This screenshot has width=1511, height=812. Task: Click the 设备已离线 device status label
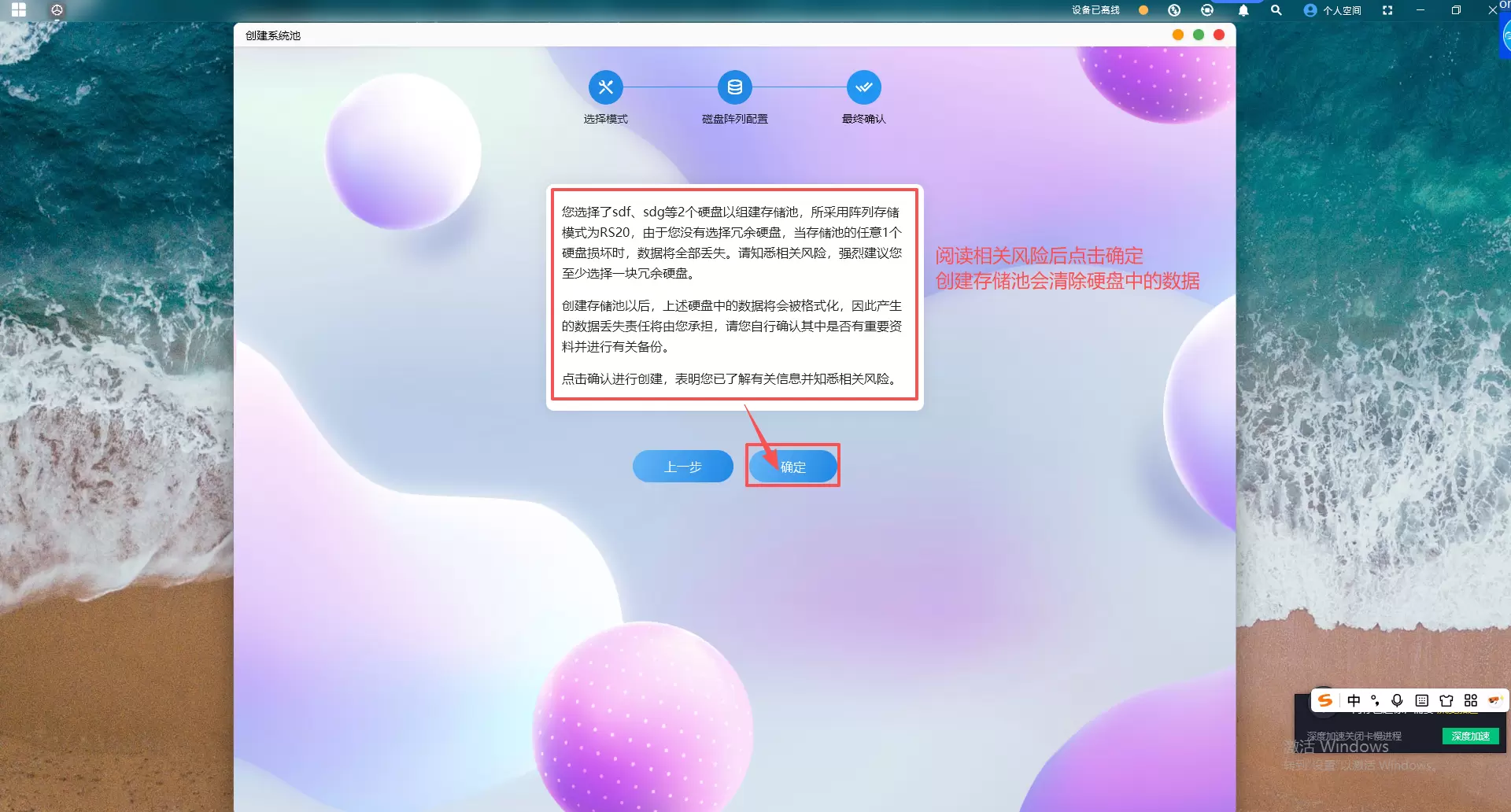[1095, 10]
